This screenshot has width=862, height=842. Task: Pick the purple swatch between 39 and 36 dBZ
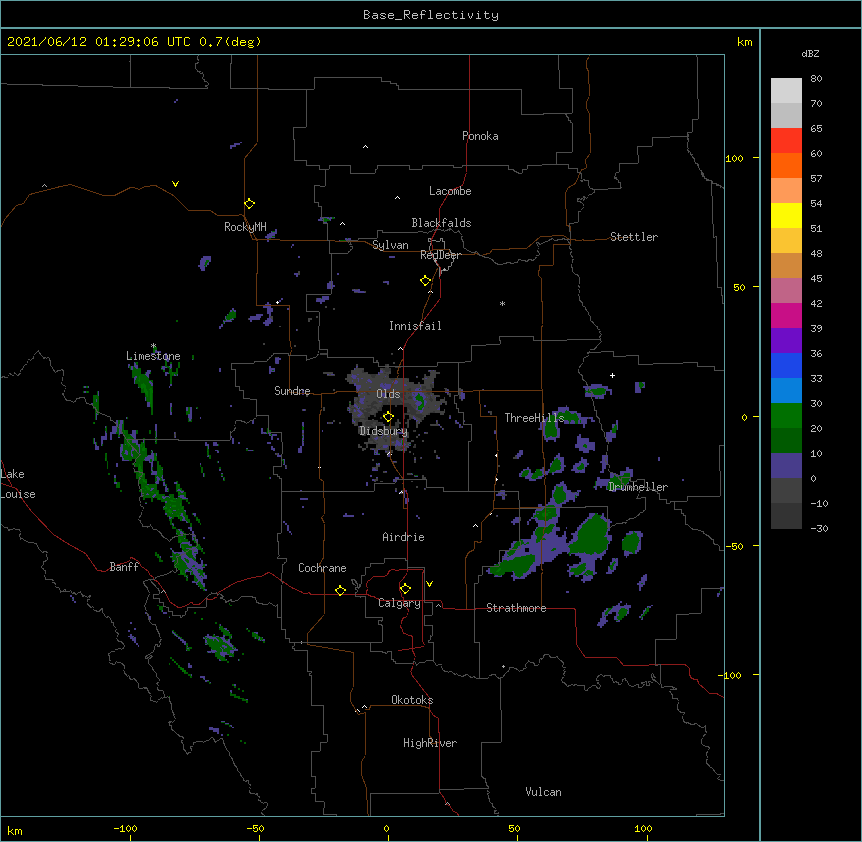(786, 340)
